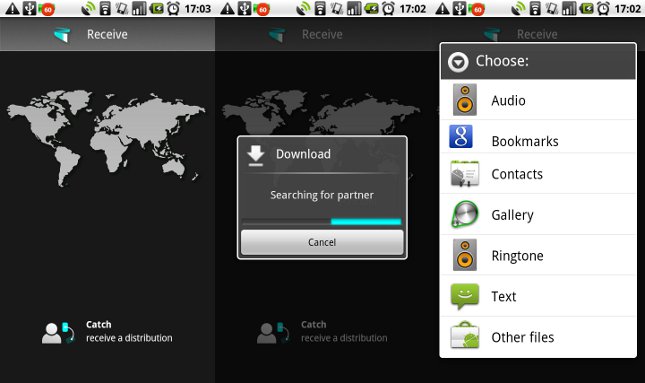
Task: Tap the Bookmarks Google icon
Action: (461, 137)
